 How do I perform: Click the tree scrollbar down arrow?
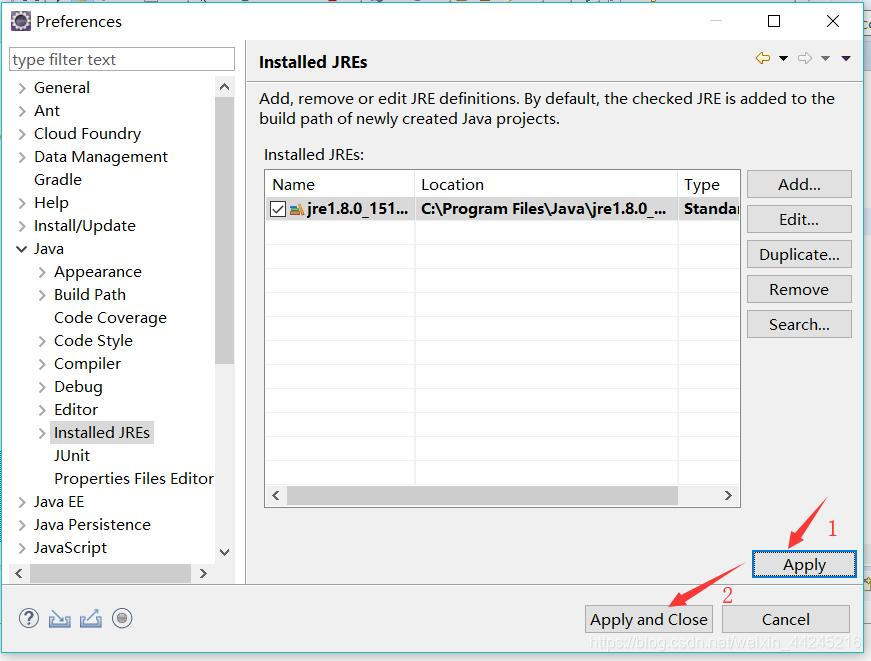point(224,552)
